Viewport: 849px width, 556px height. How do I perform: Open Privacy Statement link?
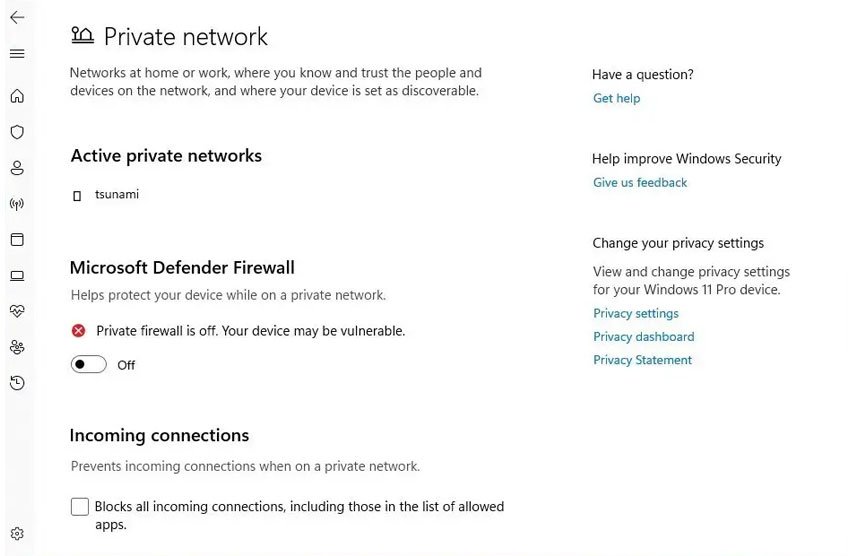pyautogui.click(x=642, y=360)
